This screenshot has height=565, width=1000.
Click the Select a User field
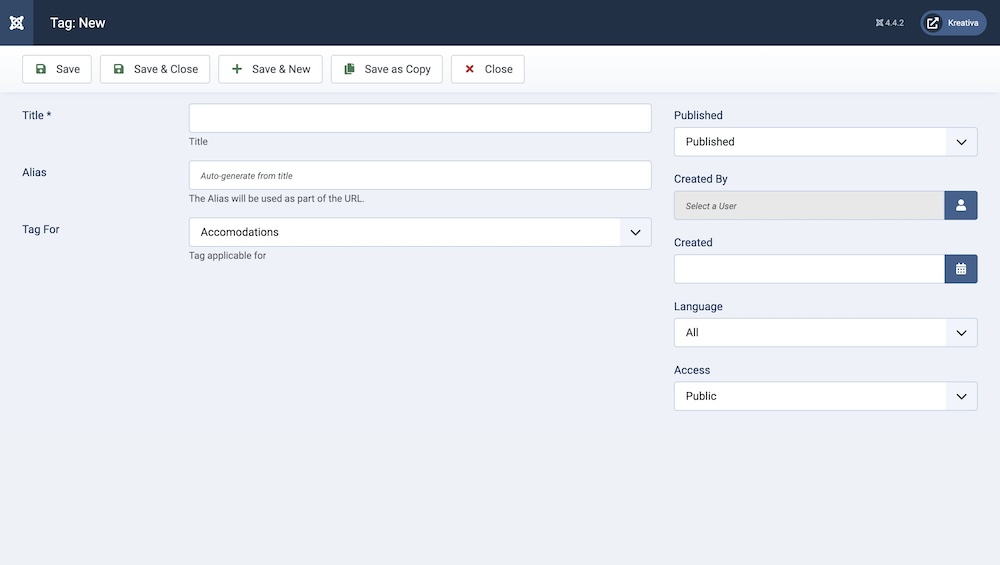click(809, 206)
